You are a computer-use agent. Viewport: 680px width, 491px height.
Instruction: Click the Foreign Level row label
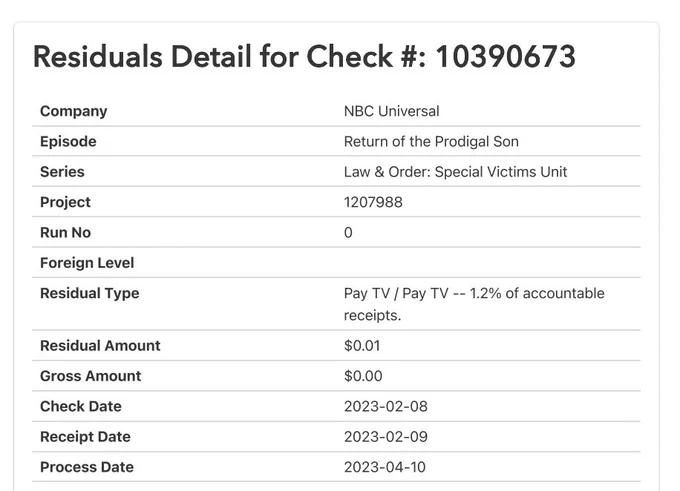pos(87,263)
